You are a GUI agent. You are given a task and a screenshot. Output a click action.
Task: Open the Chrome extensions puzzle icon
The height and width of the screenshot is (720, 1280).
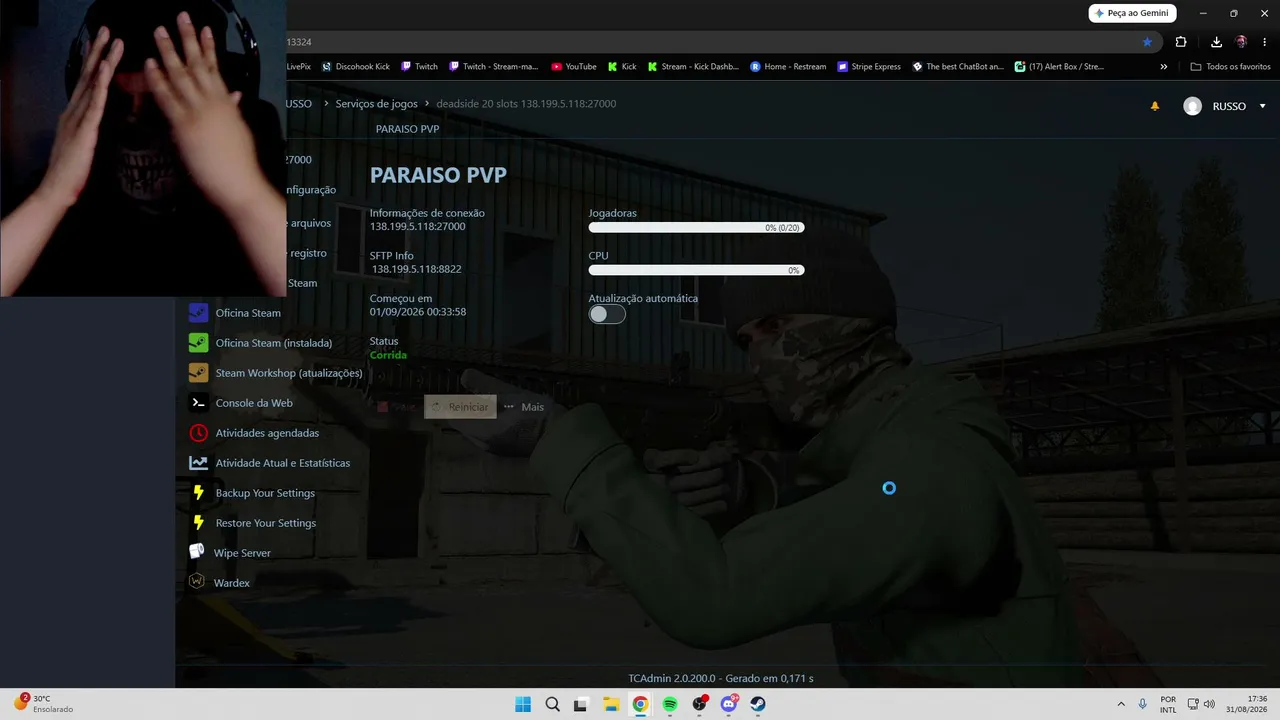[x=1181, y=42]
